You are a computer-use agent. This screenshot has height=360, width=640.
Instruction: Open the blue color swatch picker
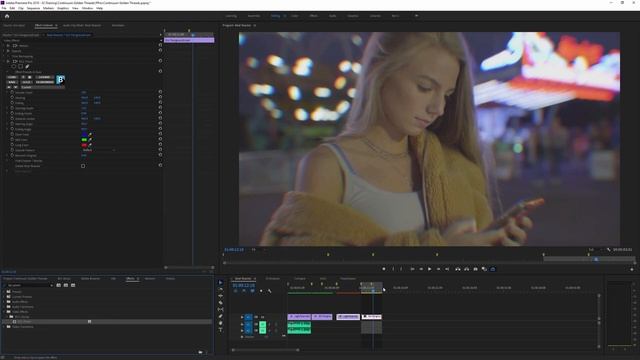tap(84, 134)
